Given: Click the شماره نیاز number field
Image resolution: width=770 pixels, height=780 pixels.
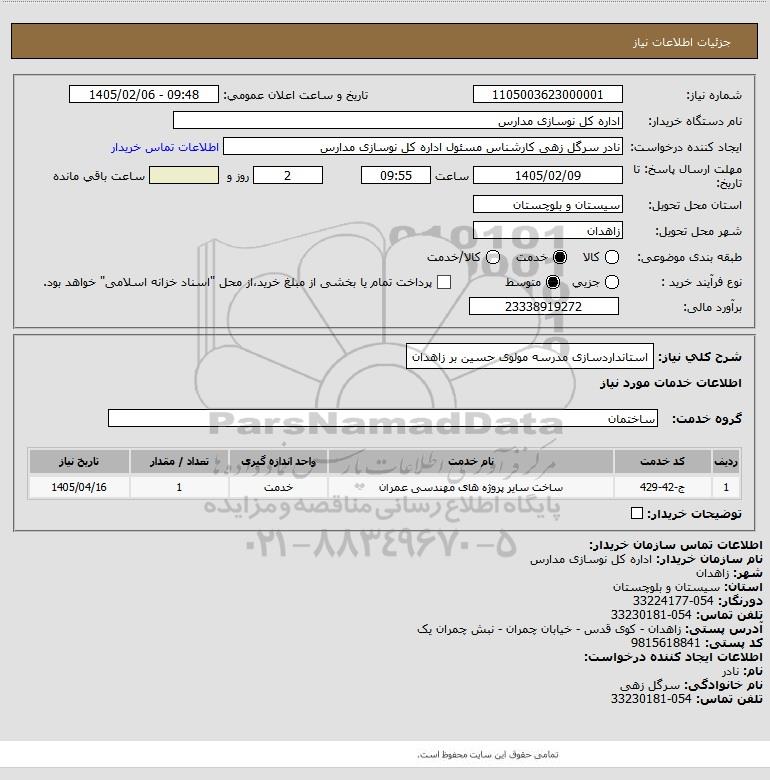Looking at the screenshot, I should pyautogui.click(x=548, y=94).
